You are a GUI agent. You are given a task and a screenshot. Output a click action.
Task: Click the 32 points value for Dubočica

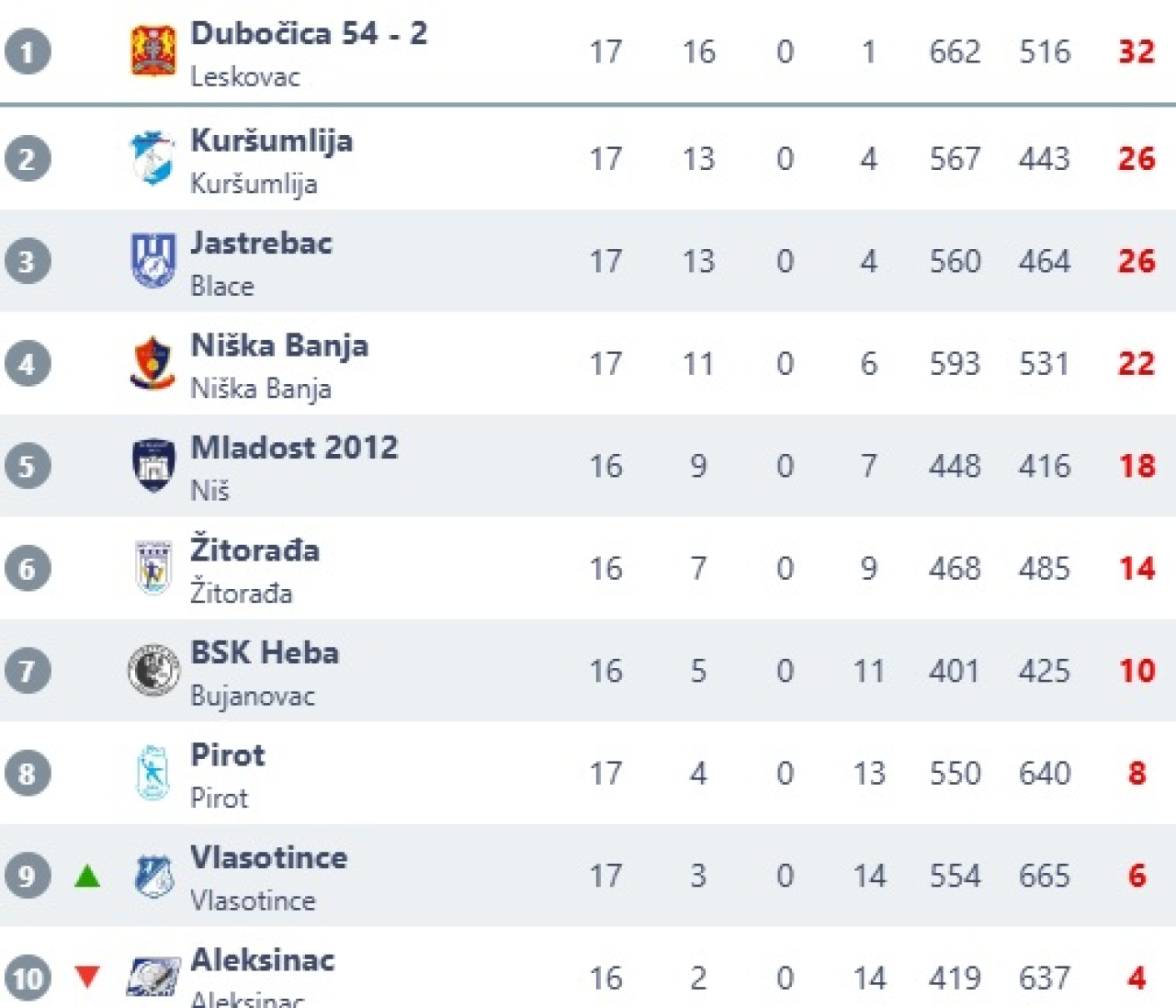(1136, 51)
